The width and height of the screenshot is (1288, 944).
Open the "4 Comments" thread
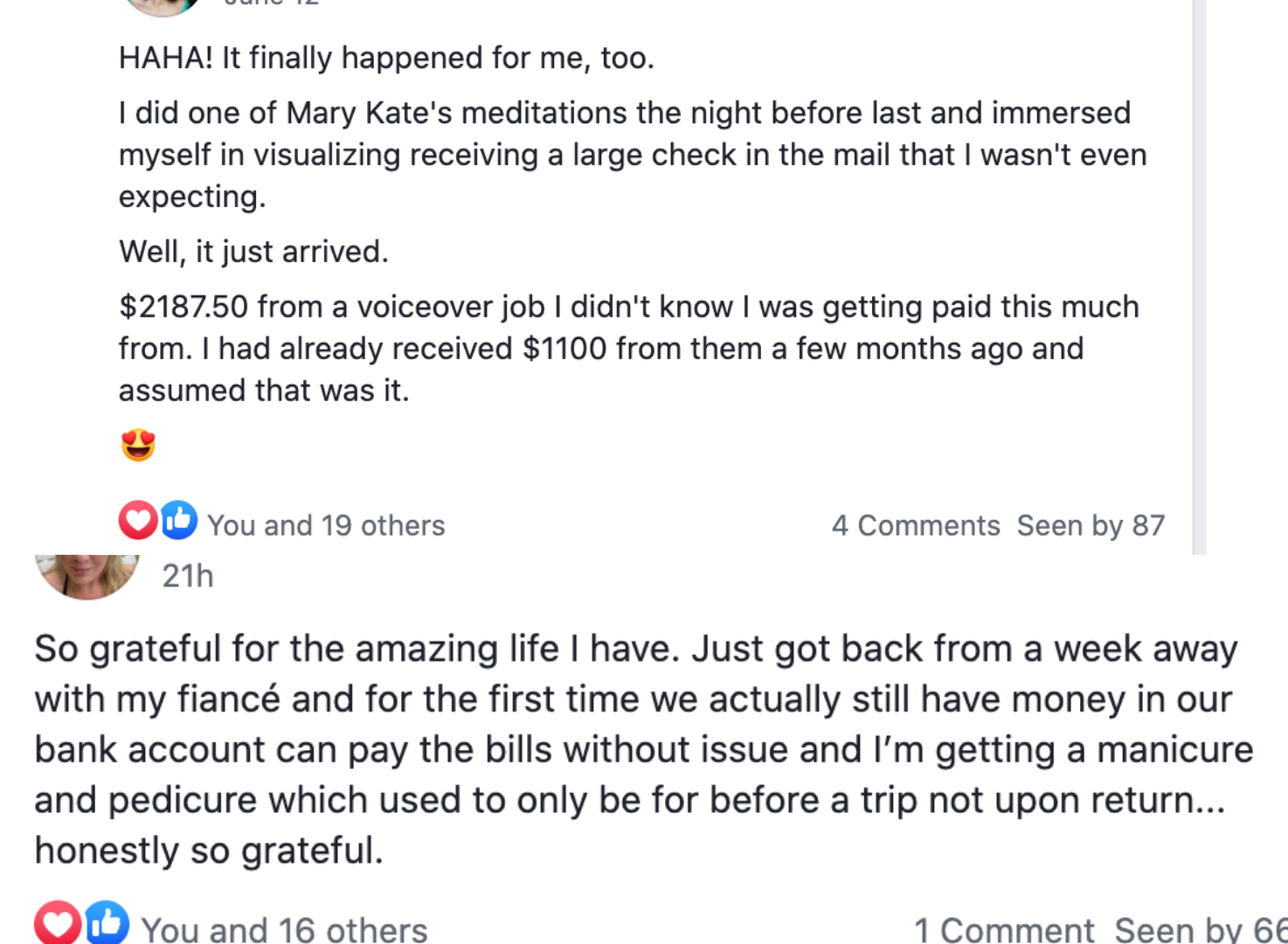(x=915, y=525)
